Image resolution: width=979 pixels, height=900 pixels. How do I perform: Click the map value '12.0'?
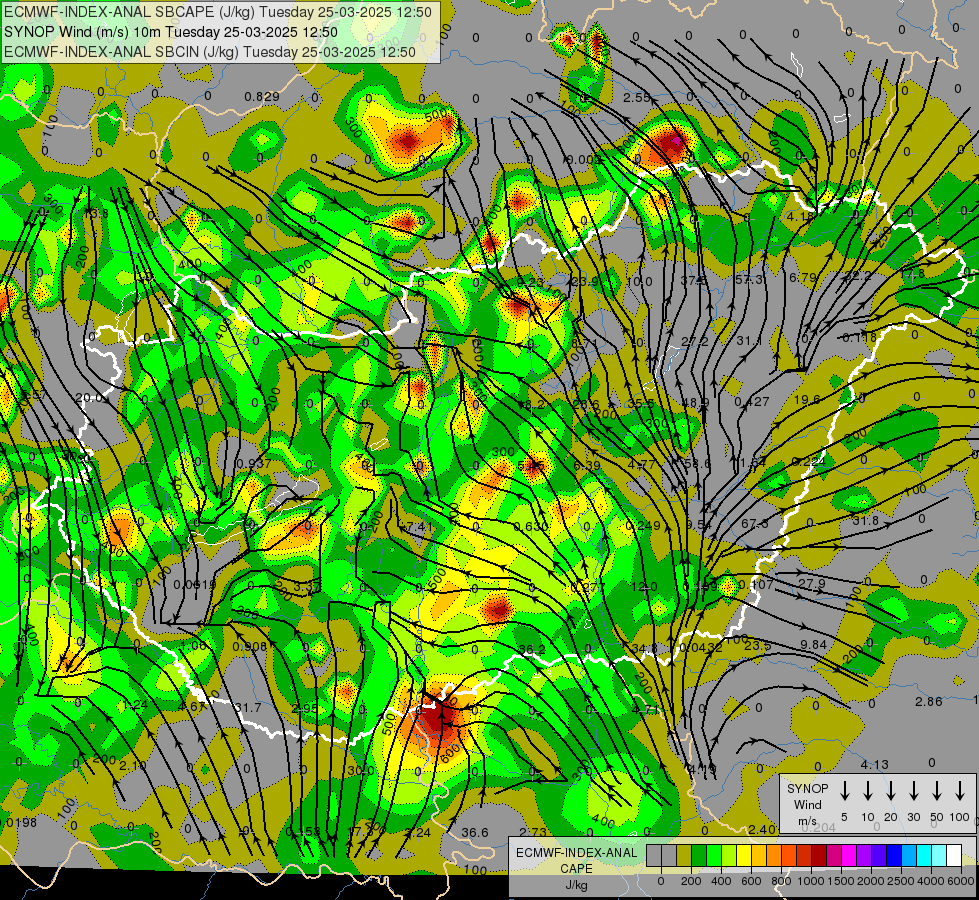(x=644, y=586)
